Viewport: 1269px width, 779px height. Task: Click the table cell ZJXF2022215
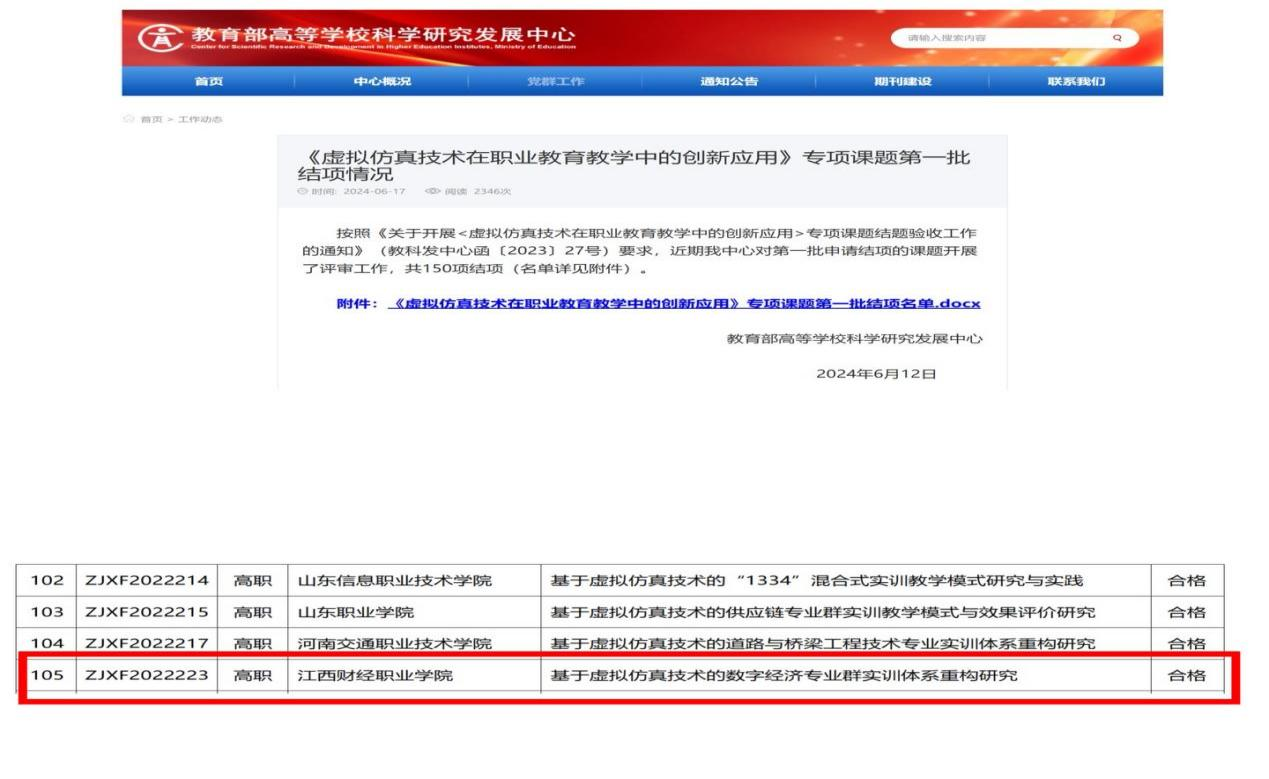(x=147, y=612)
